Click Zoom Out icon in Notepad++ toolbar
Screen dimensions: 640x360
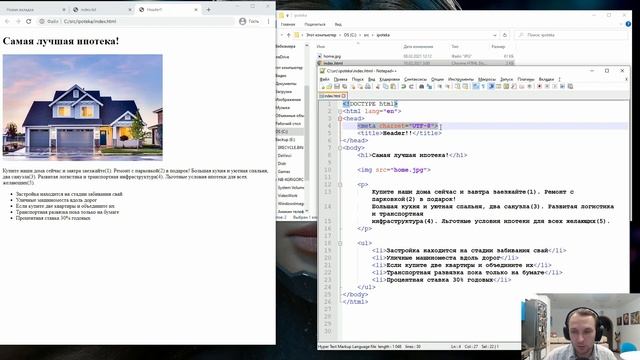(448, 87)
